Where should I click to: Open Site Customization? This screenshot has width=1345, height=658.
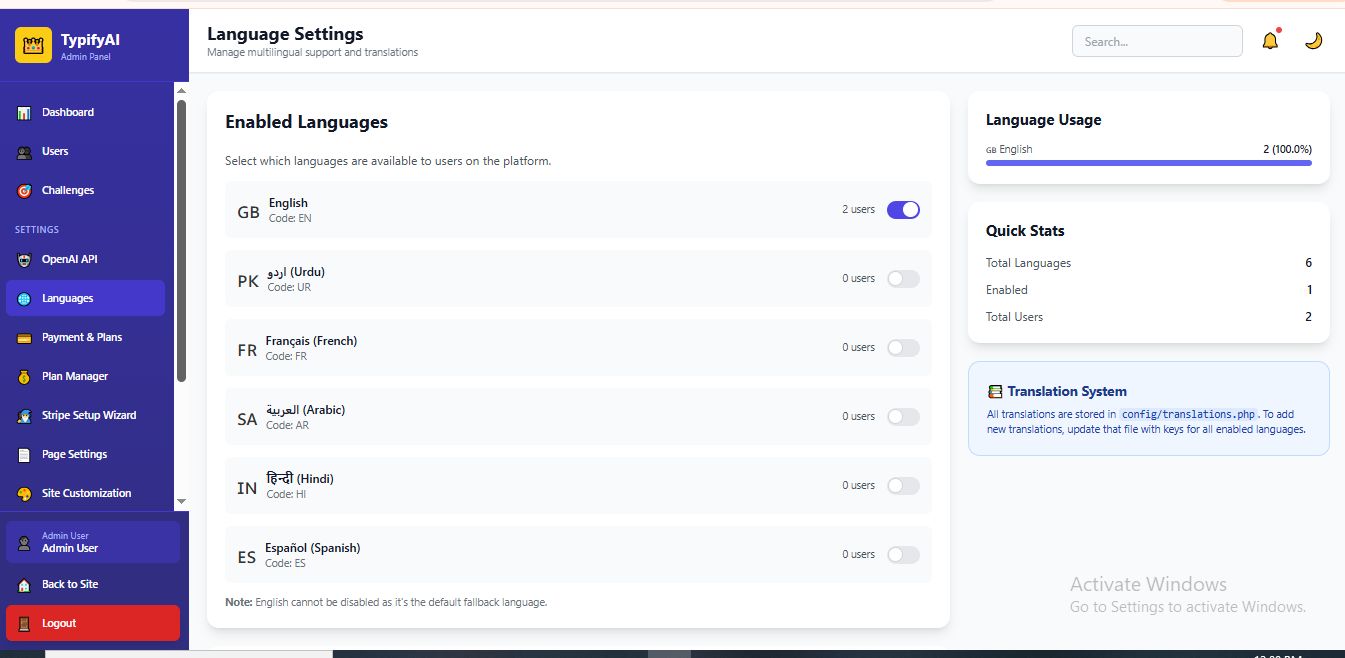pos(85,494)
